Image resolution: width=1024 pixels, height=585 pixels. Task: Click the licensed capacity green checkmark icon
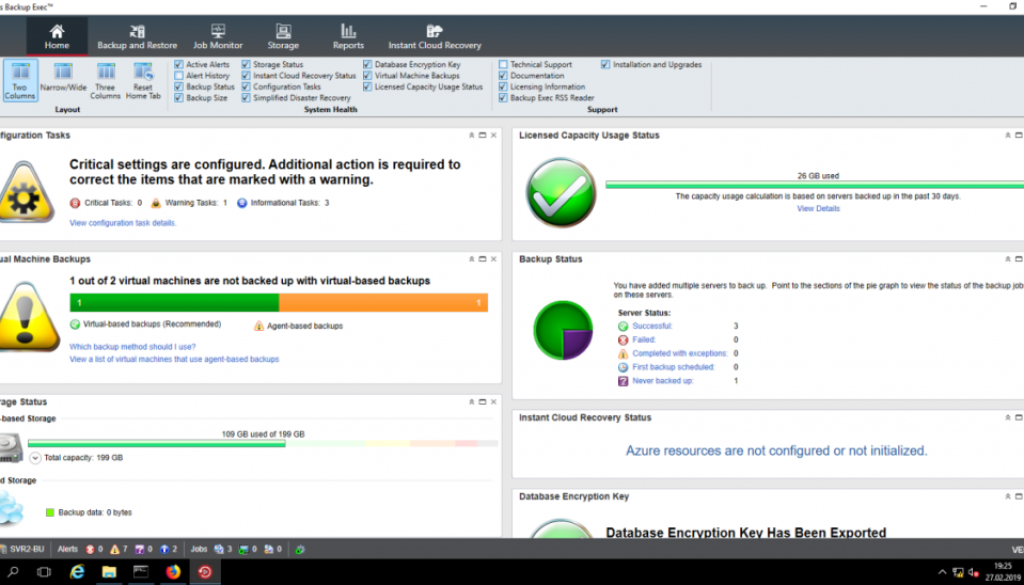pos(561,193)
